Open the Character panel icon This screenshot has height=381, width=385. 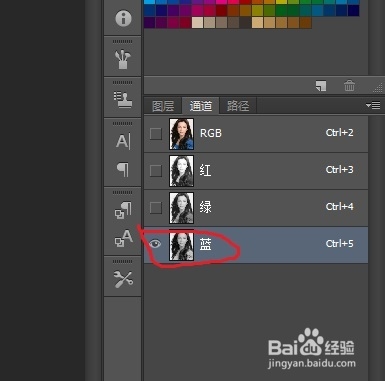123,141
